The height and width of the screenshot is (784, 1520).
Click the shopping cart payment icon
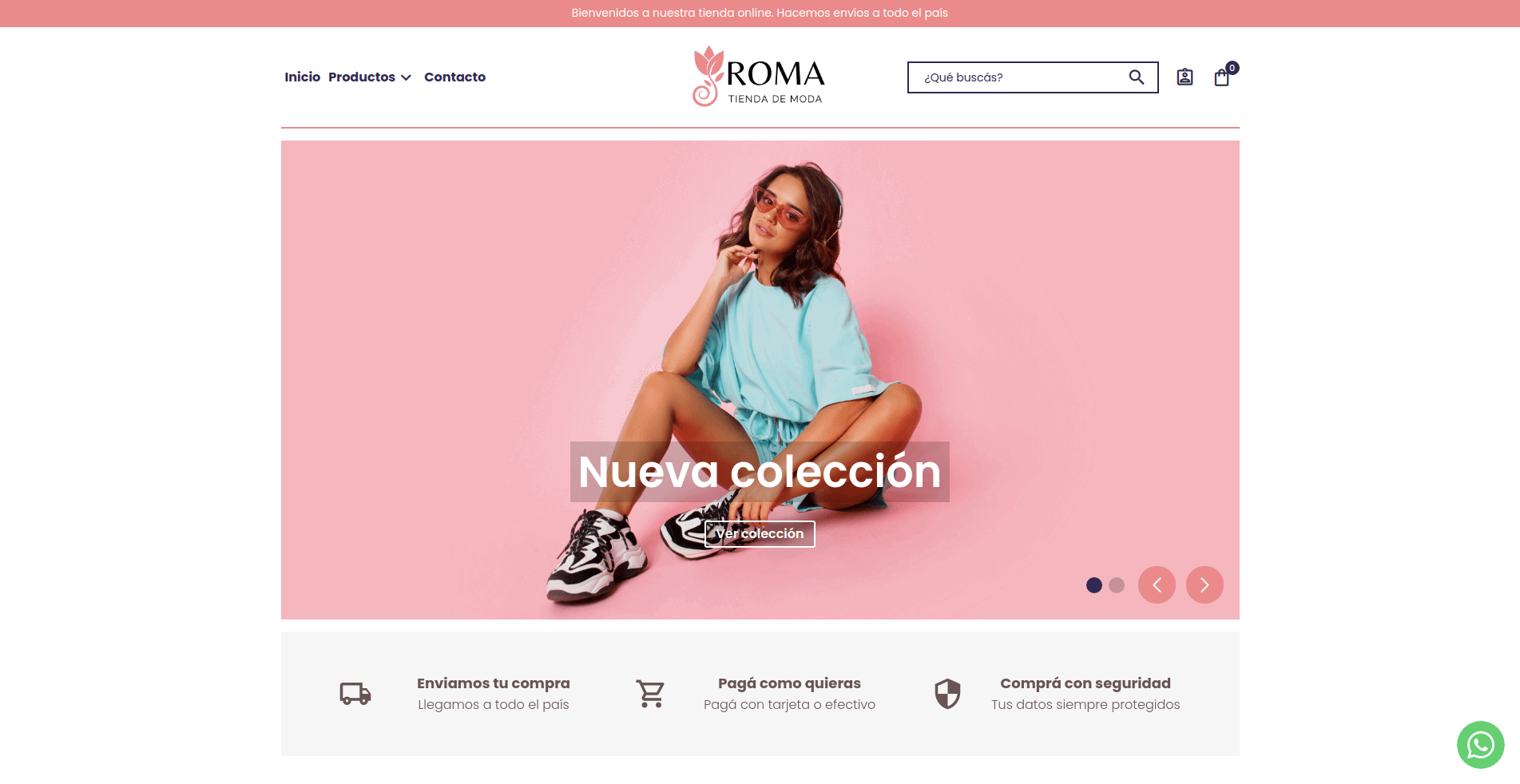[x=650, y=693]
